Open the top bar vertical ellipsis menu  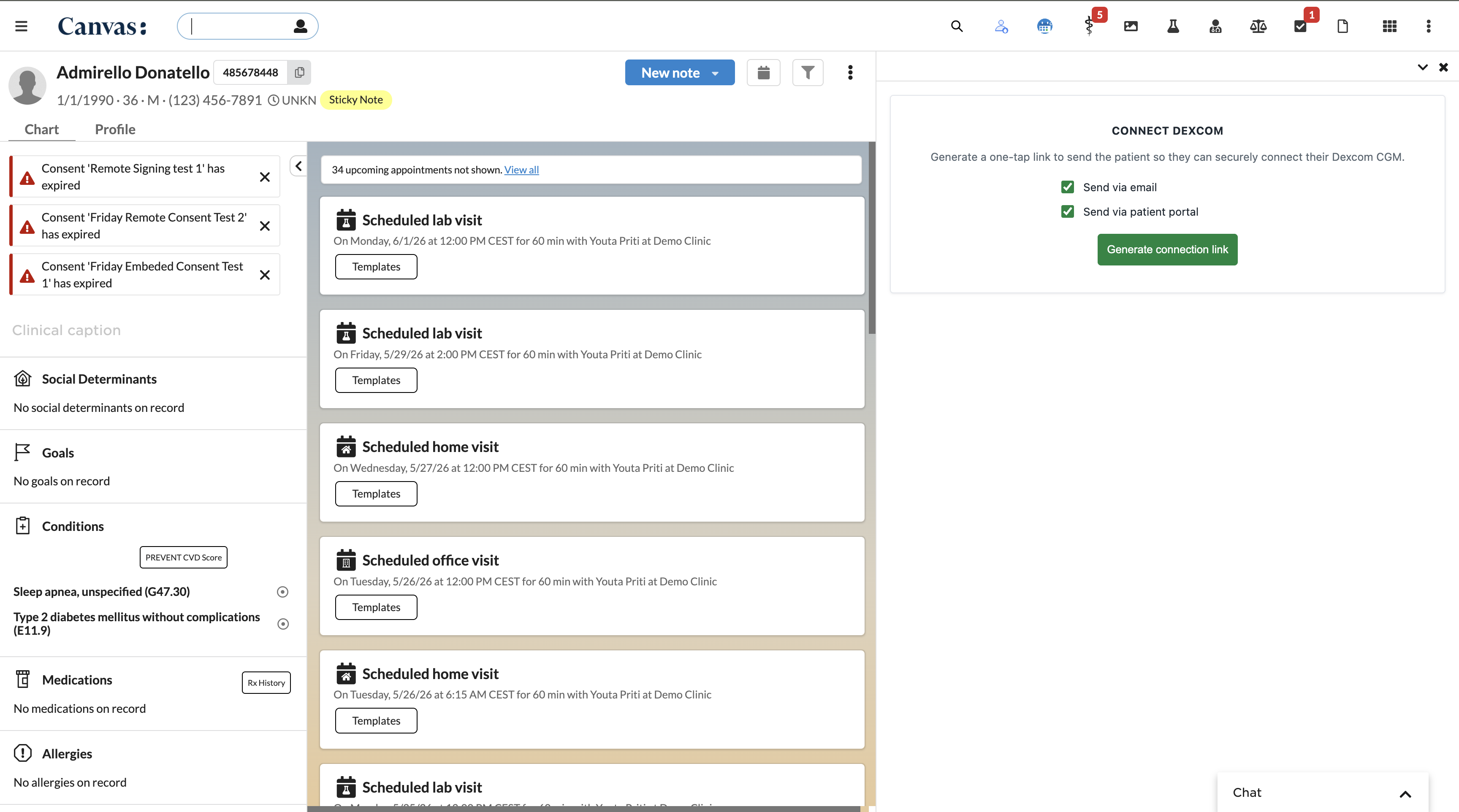[1429, 26]
